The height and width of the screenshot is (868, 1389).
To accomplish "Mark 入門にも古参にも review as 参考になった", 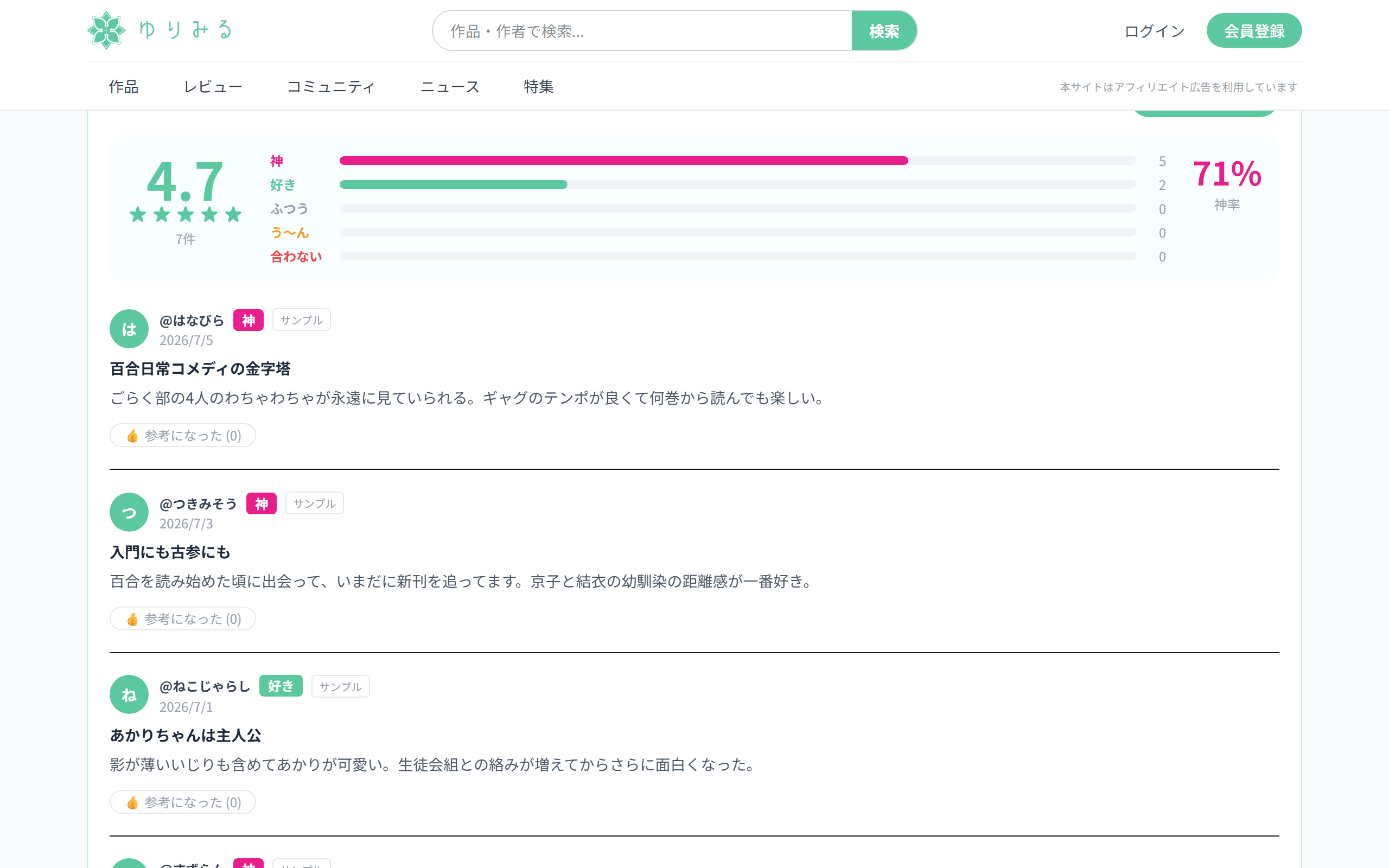I will point(182,618).
